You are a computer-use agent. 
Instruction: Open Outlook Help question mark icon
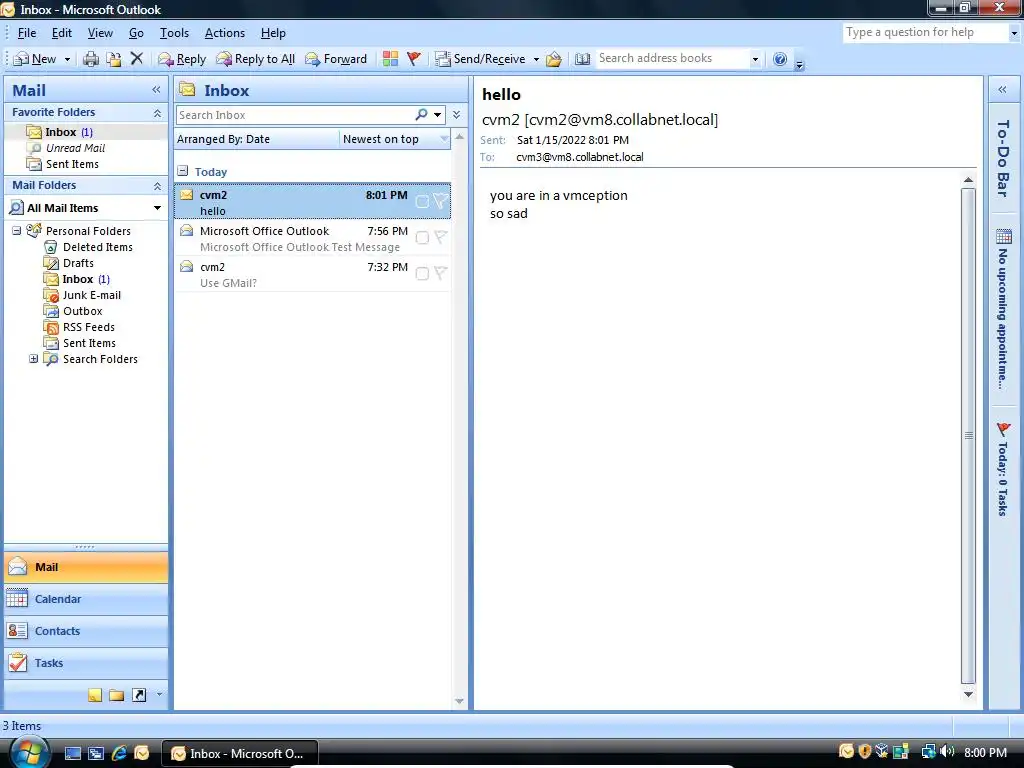[780, 59]
